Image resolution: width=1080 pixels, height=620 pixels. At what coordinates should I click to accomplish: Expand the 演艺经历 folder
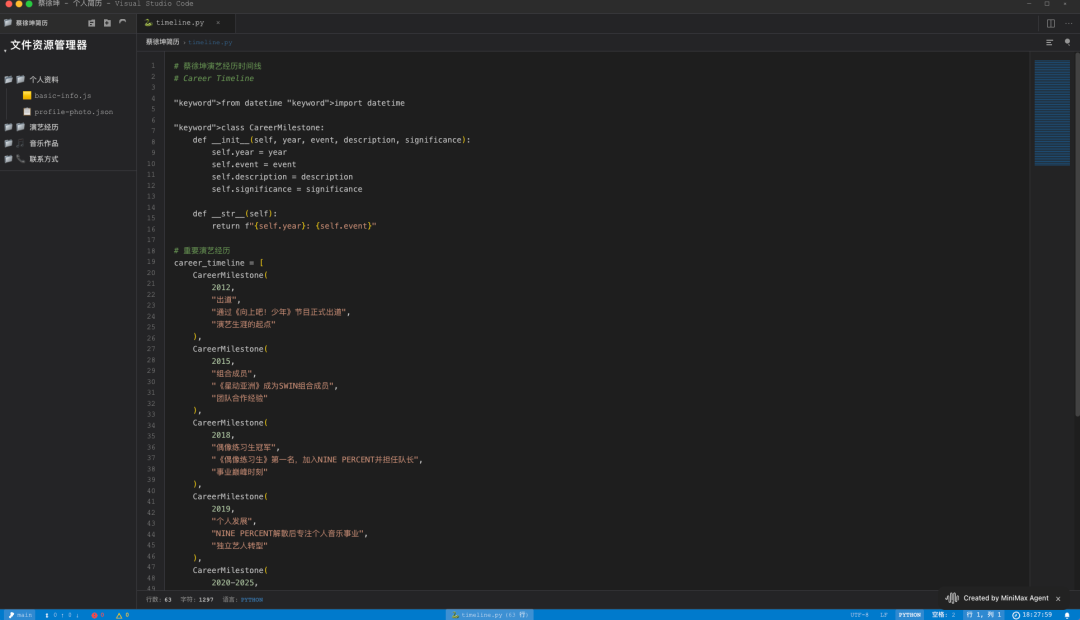[43, 127]
